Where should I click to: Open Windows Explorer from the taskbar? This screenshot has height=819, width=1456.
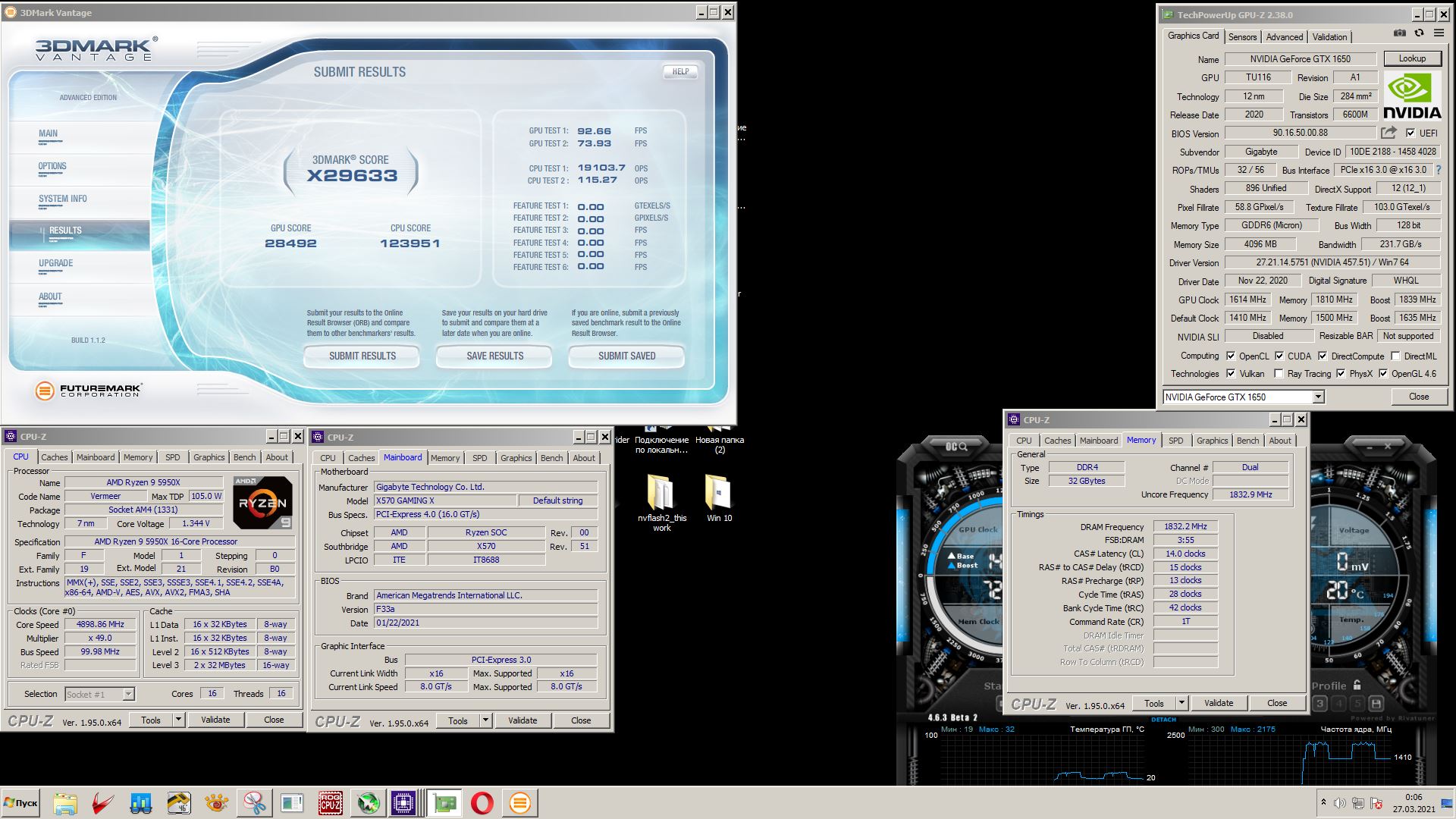65,803
